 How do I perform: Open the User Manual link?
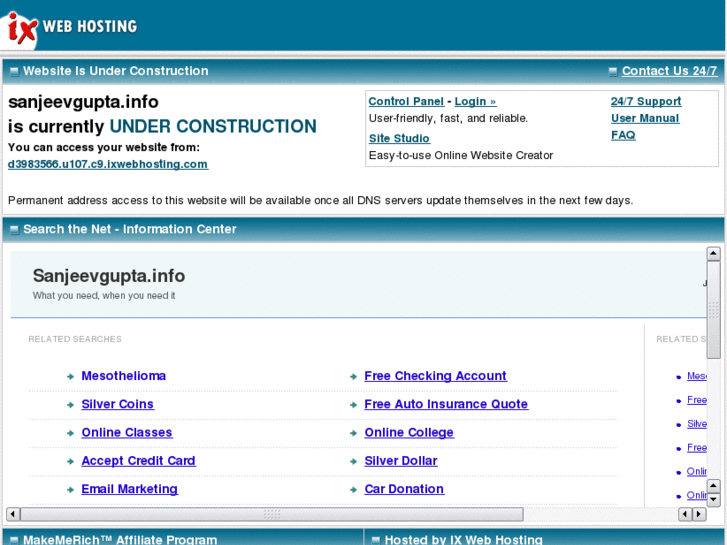point(645,118)
